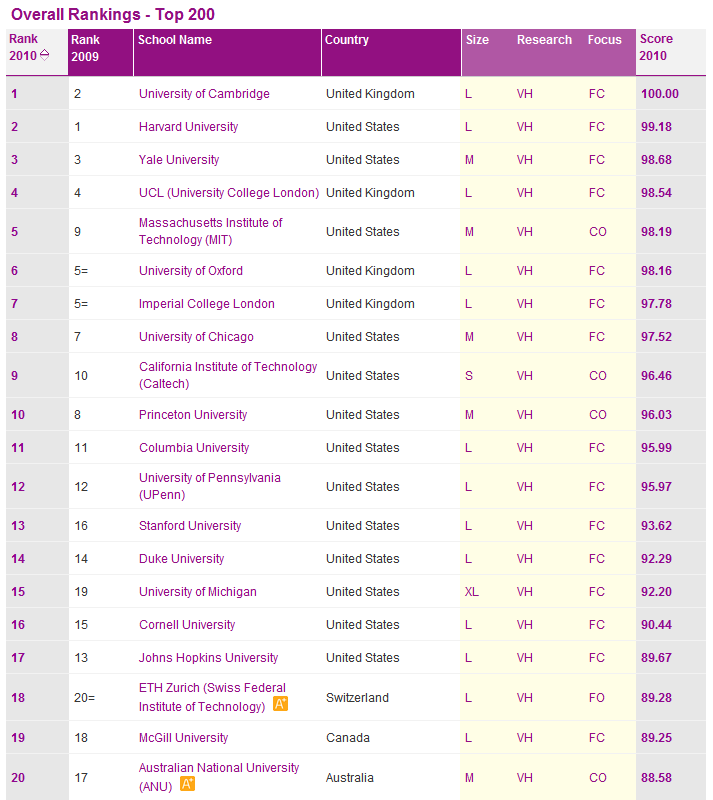This screenshot has height=800, width=713.
Task: Click the score 98.68 for Yale
Action: point(656,160)
